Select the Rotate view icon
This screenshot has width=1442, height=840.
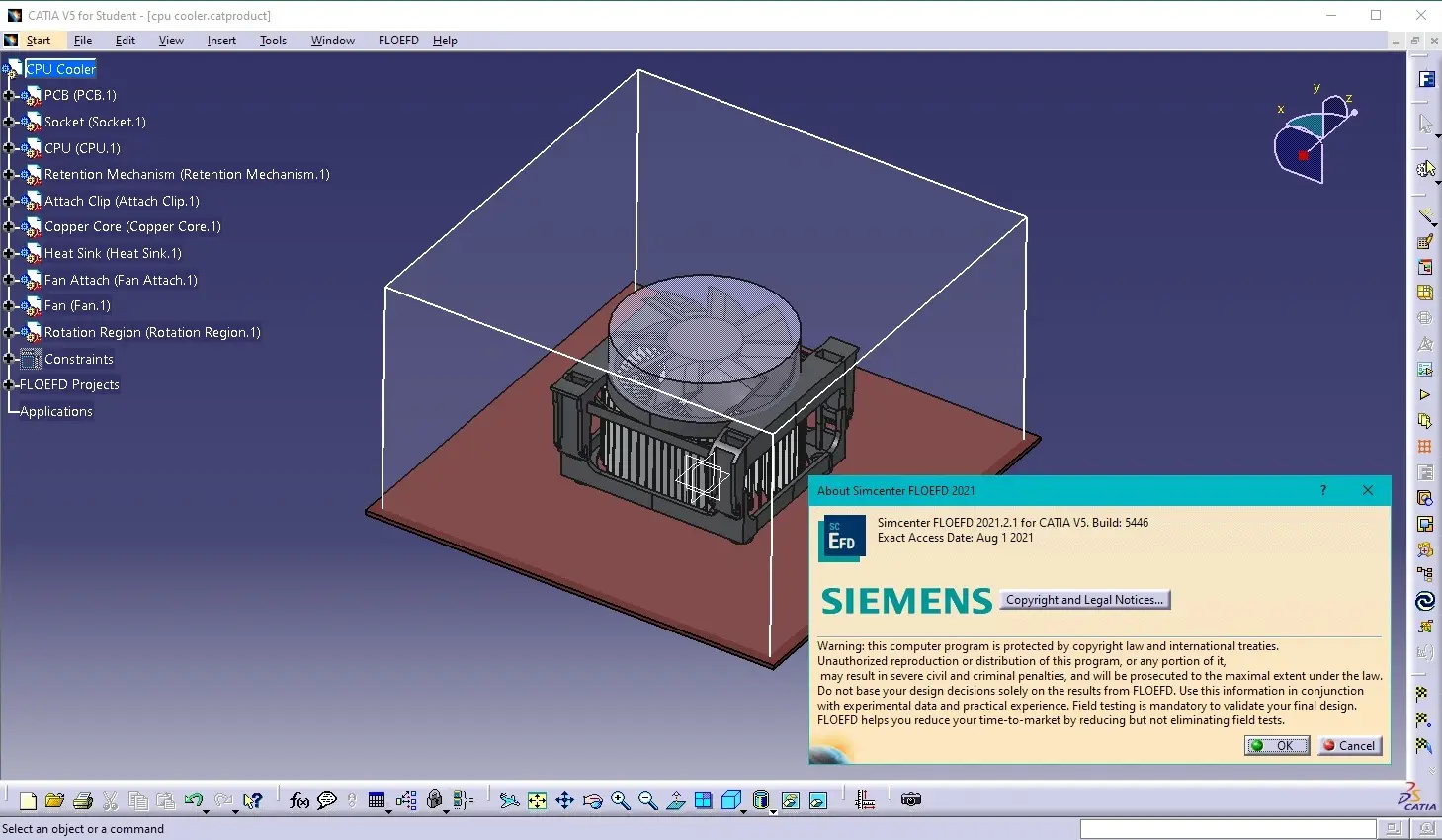(592, 800)
